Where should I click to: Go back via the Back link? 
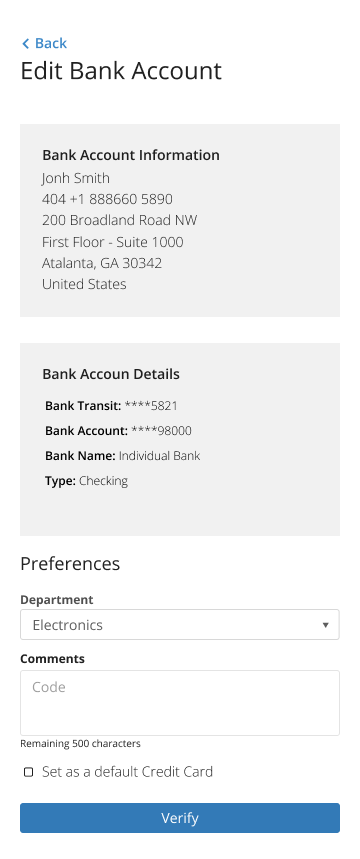click(x=44, y=43)
